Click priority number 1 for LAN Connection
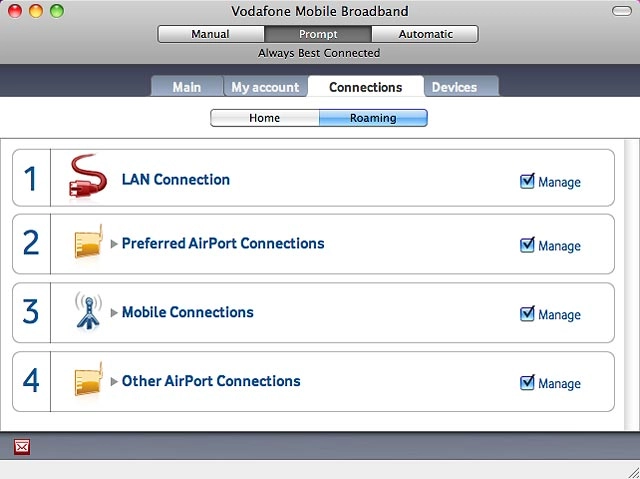Image resolution: width=640 pixels, height=479 pixels. coord(31,178)
